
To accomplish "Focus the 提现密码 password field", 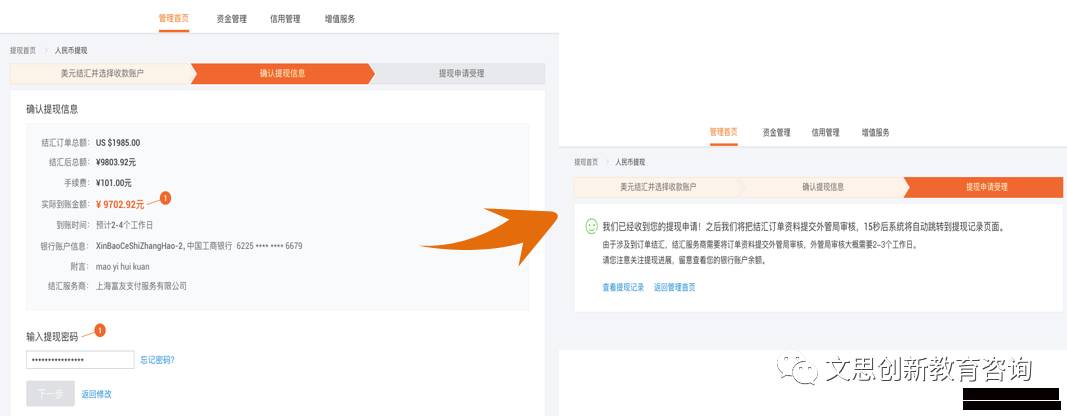I will (80, 359).
